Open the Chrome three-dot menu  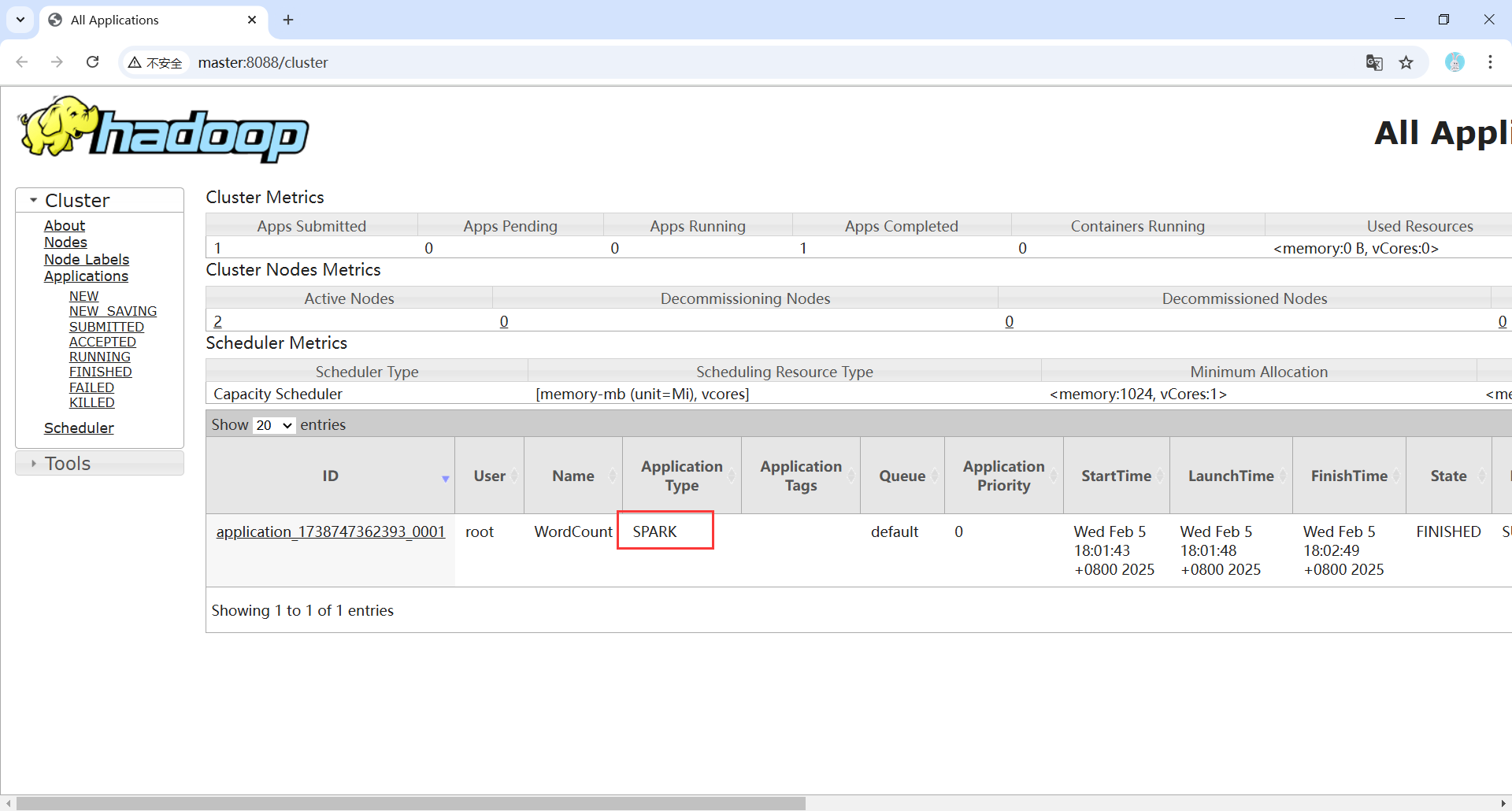1490,62
